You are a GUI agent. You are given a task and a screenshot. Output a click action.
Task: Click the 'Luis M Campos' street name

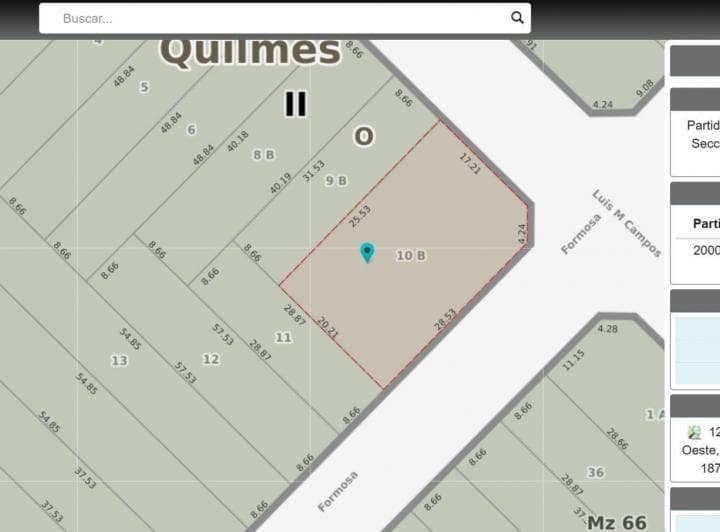627,223
